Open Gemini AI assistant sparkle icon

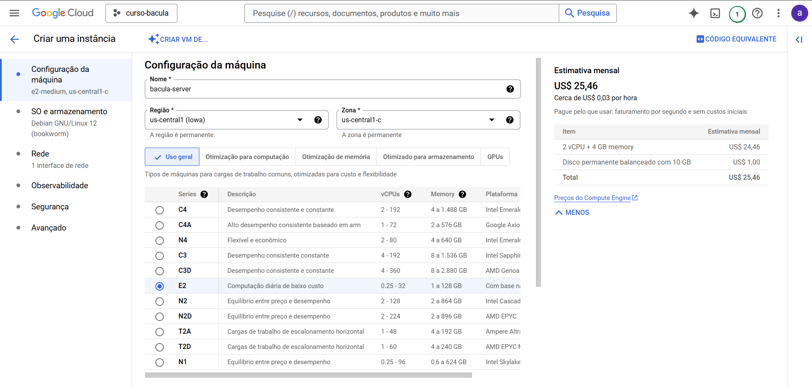pos(693,13)
